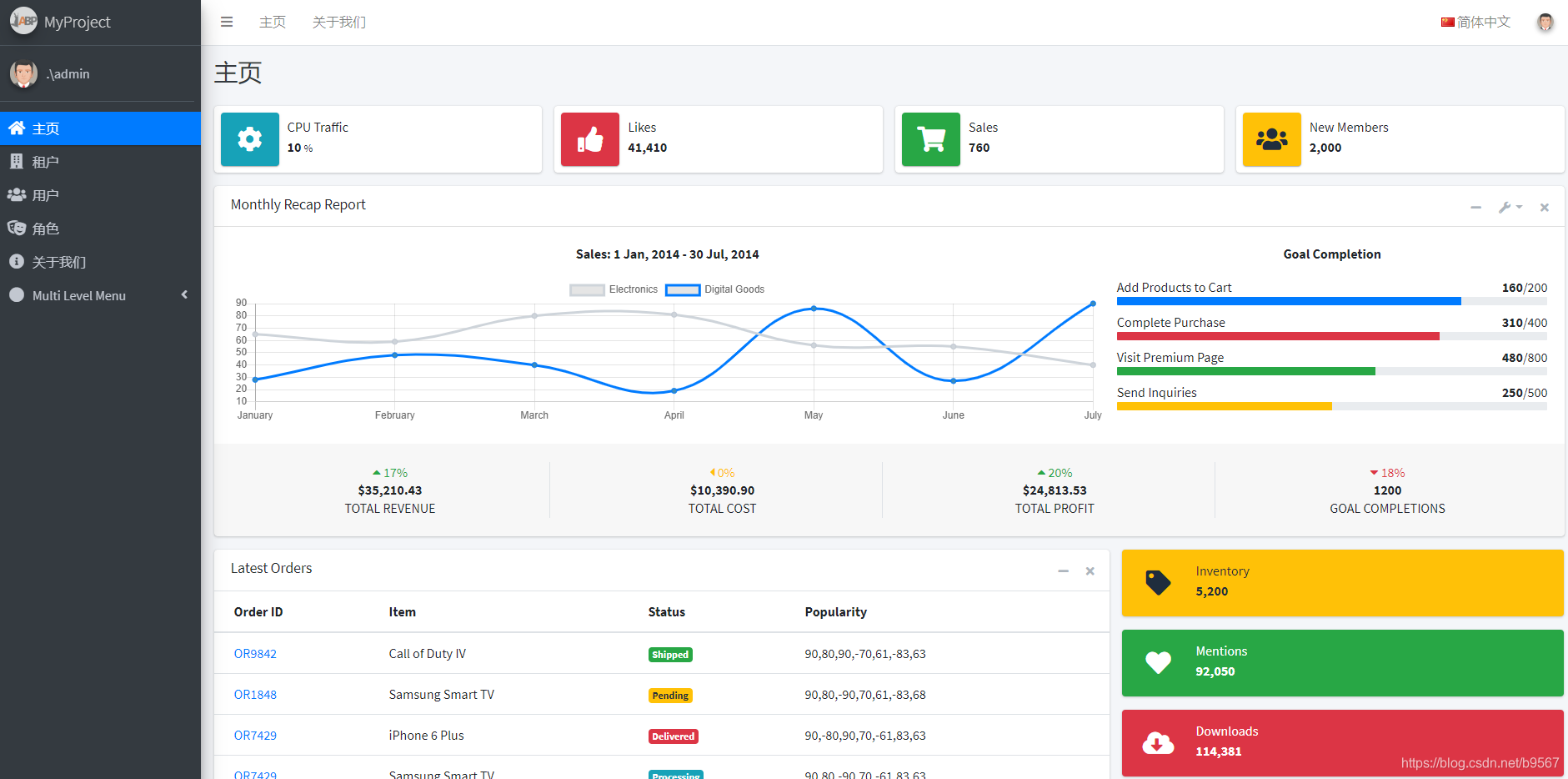Click the 主页 home icon in sidebar
This screenshot has width=1568, height=779.
(17, 128)
